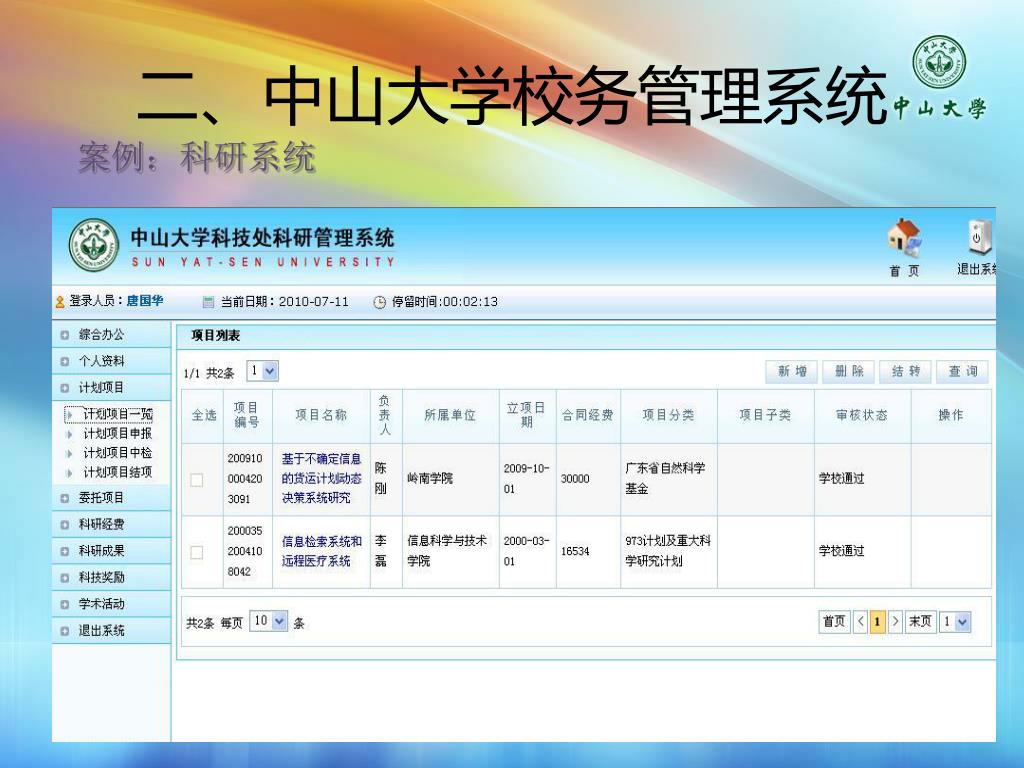1024x768 pixels.
Task: Click the square icon beside sidebar 退出系统
Action: click(65, 631)
